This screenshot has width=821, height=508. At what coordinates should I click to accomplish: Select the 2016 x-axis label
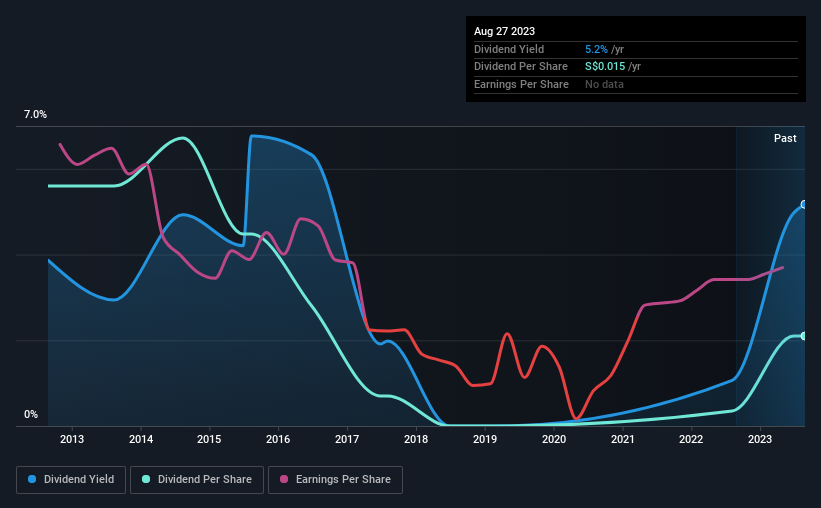[278, 439]
